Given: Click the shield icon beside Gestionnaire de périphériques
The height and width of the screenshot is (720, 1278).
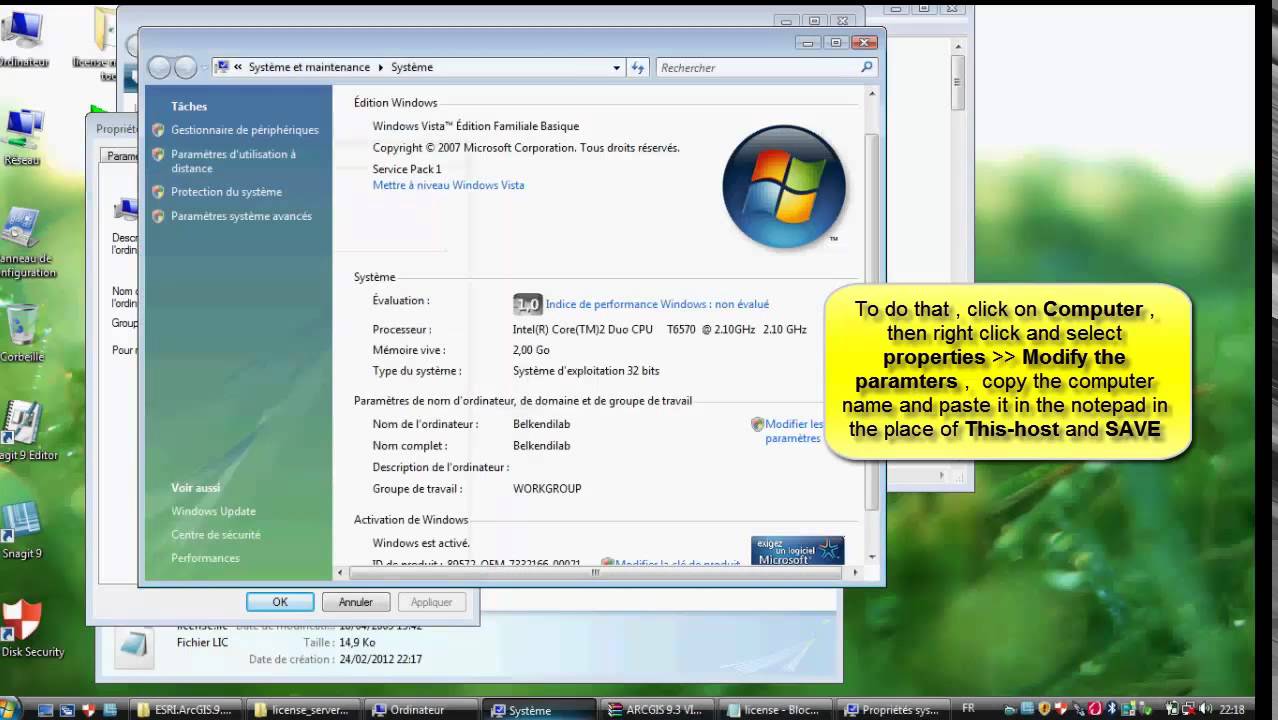Looking at the screenshot, I should coord(158,130).
